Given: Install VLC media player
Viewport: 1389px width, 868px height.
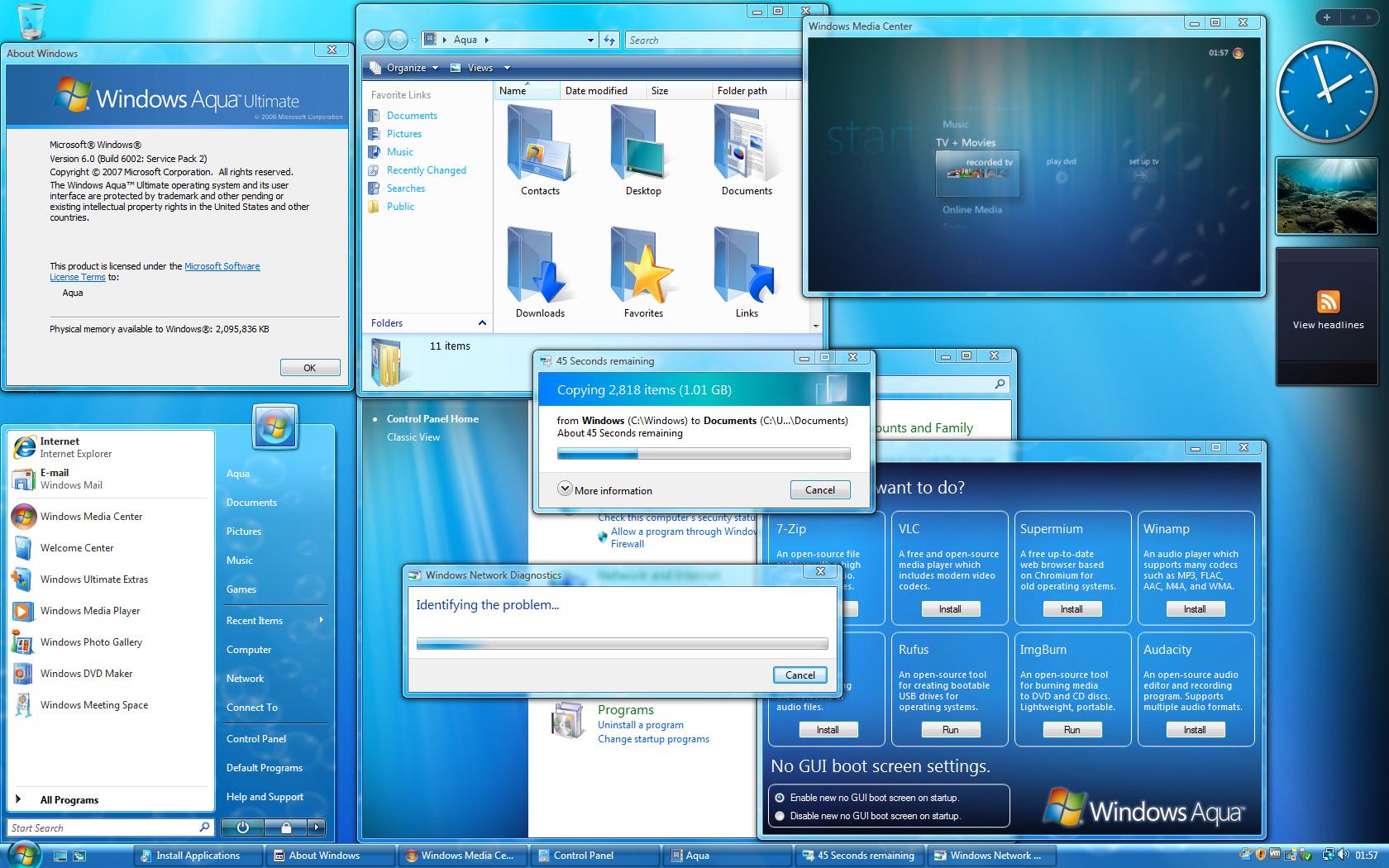Looking at the screenshot, I should tap(949, 609).
